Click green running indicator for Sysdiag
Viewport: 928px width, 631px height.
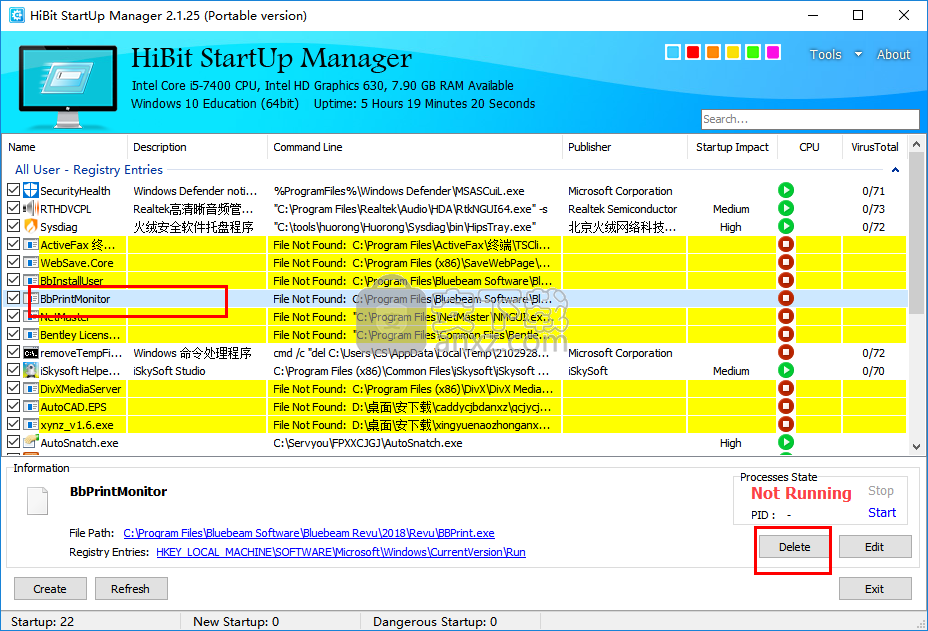[786, 226]
